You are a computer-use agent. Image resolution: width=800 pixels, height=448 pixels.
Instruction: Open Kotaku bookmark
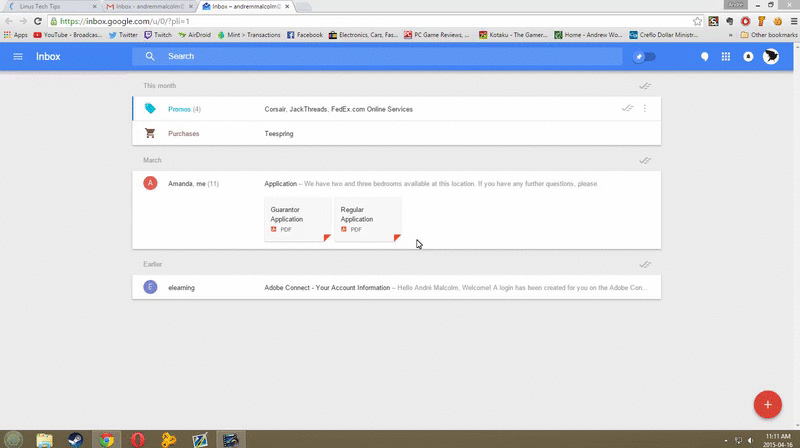513,35
